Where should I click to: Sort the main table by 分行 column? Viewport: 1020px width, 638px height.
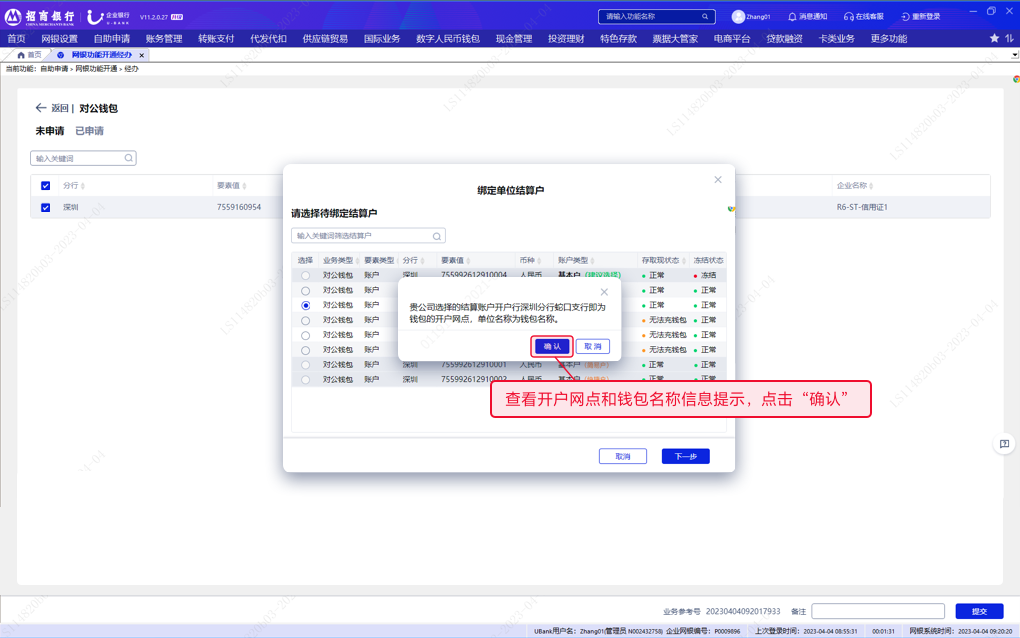[x=83, y=186]
